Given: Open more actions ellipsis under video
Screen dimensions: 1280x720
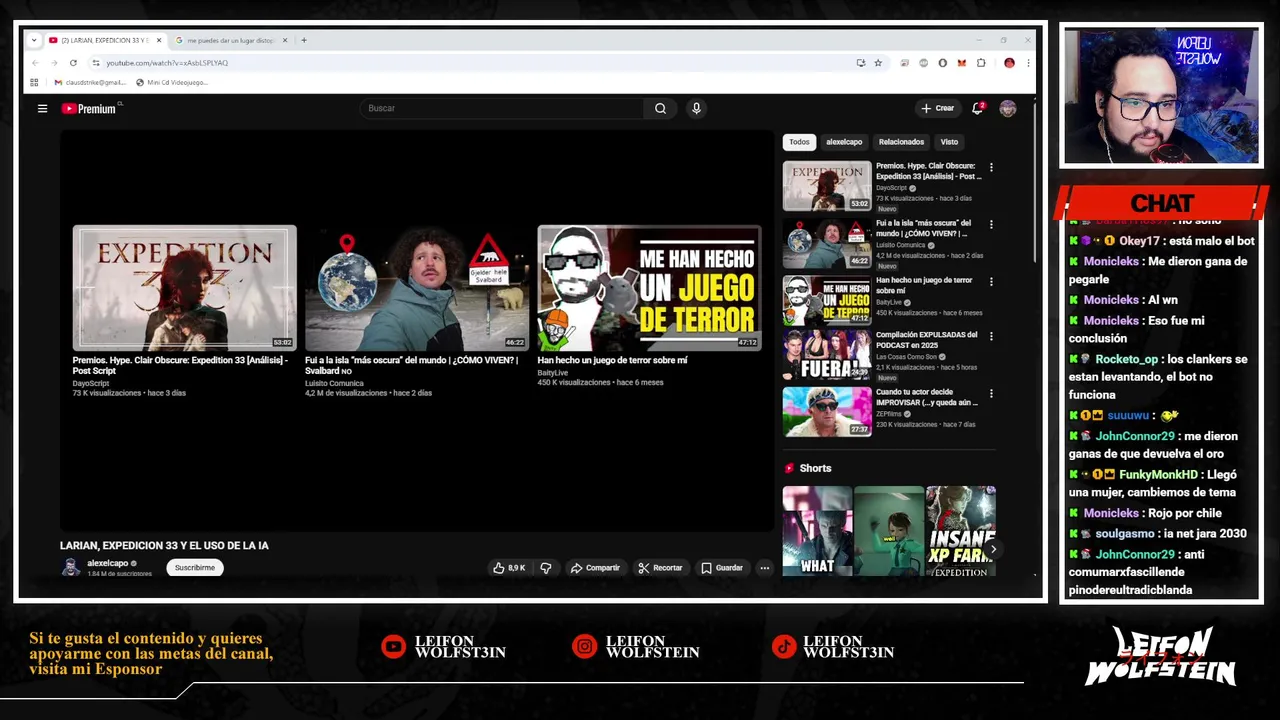Looking at the screenshot, I should click(764, 568).
